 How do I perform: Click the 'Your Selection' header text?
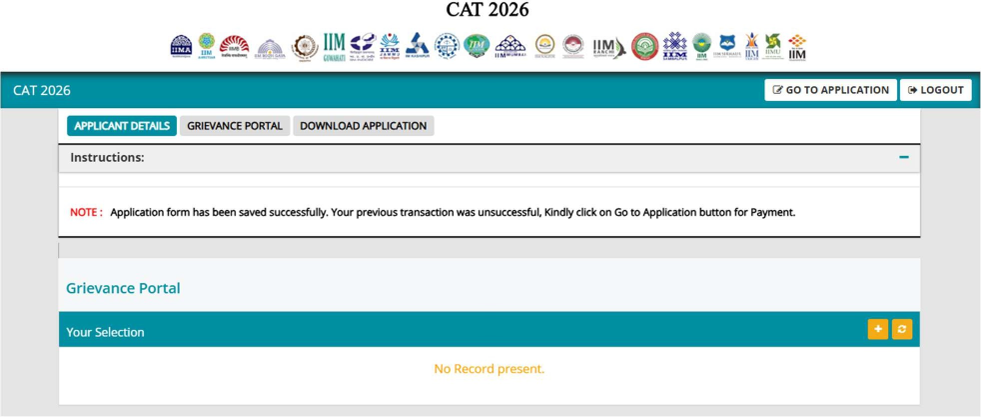pos(105,332)
